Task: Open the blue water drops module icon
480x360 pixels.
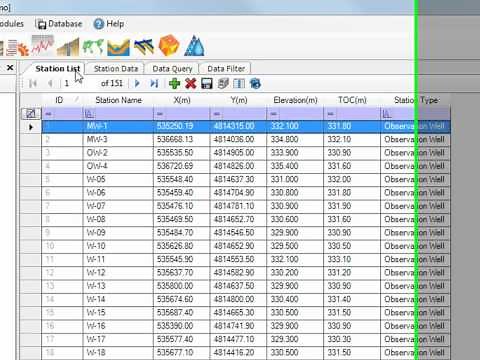Action: click(x=194, y=46)
